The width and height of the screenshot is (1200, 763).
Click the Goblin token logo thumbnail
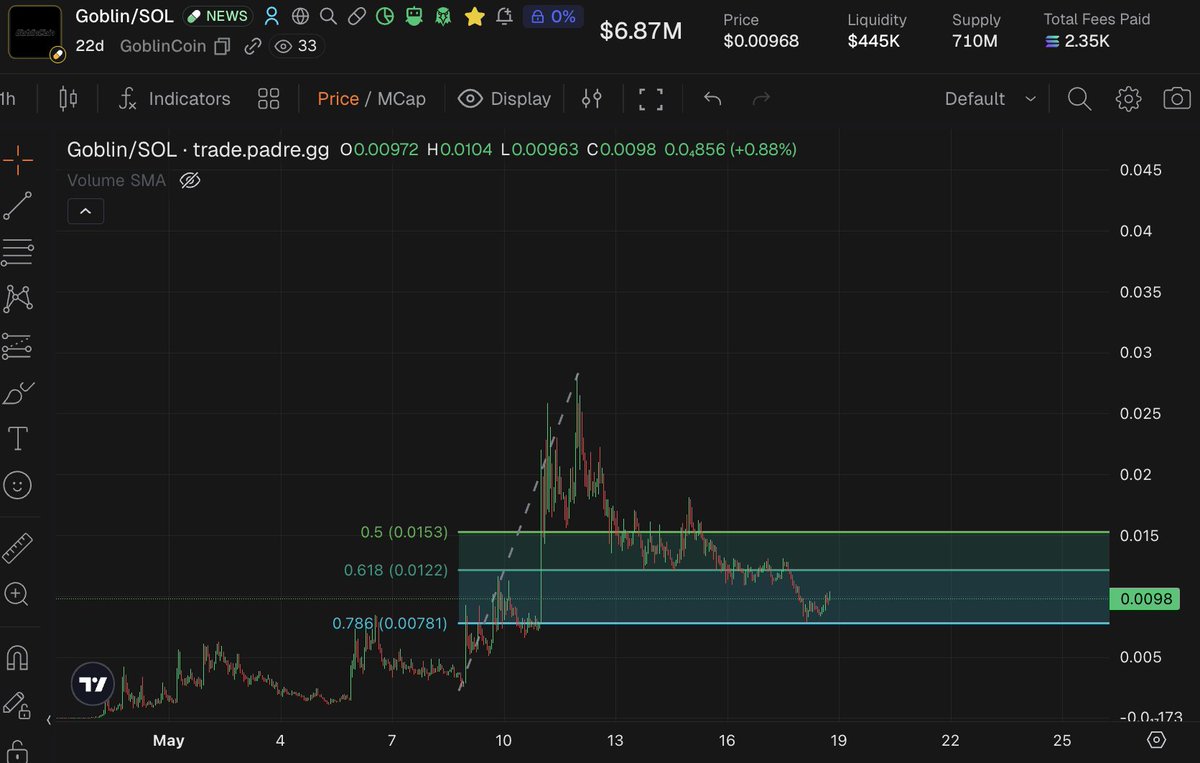(35, 31)
